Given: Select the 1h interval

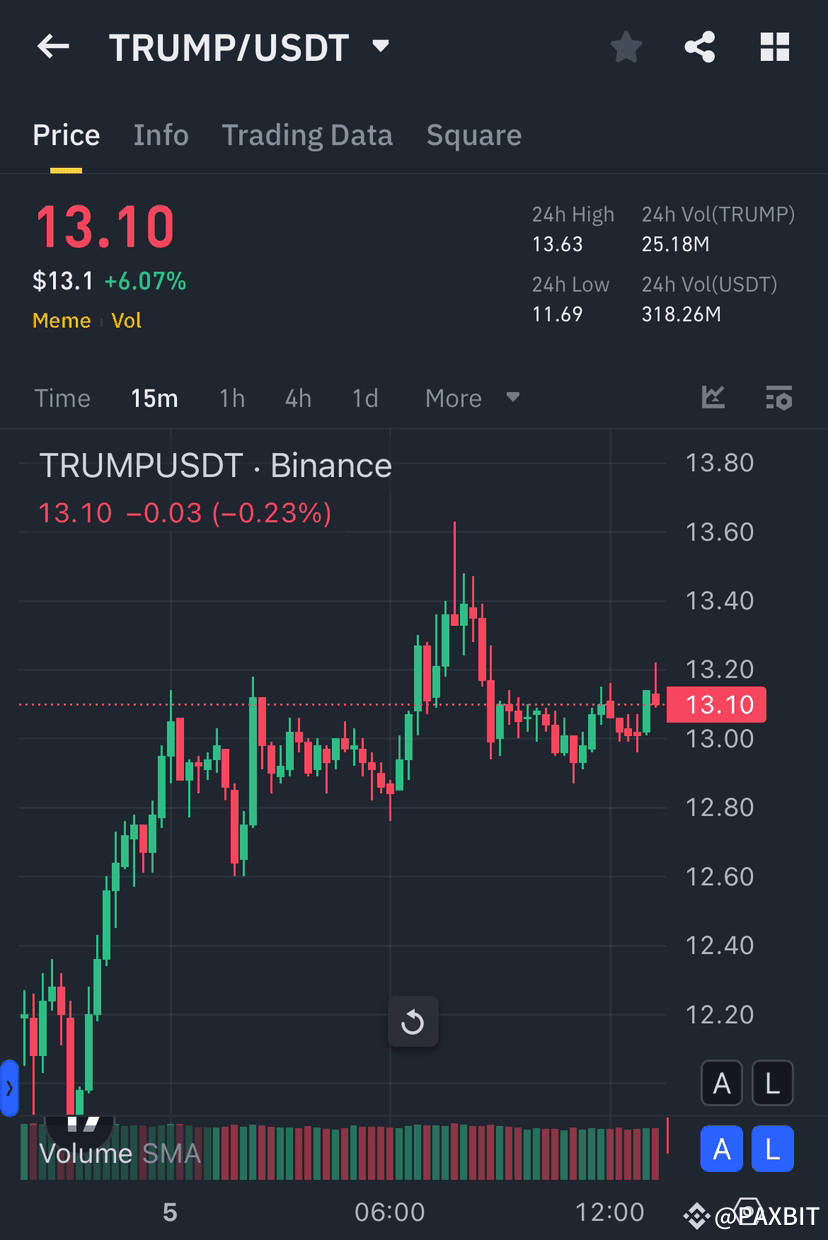Looking at the screenshot, I should click(x=232, y=398).
